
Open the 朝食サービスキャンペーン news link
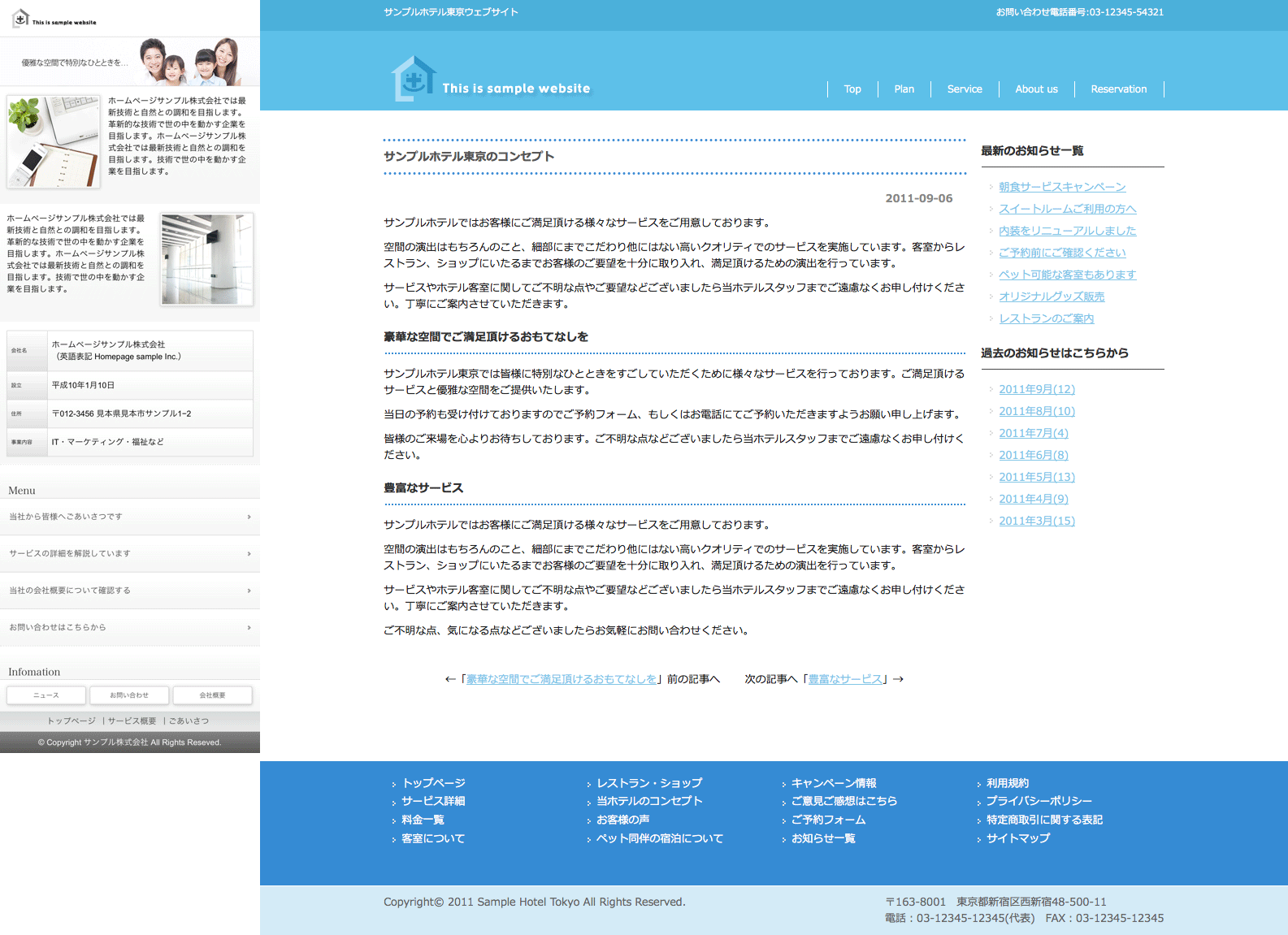tap(1062, 187)
